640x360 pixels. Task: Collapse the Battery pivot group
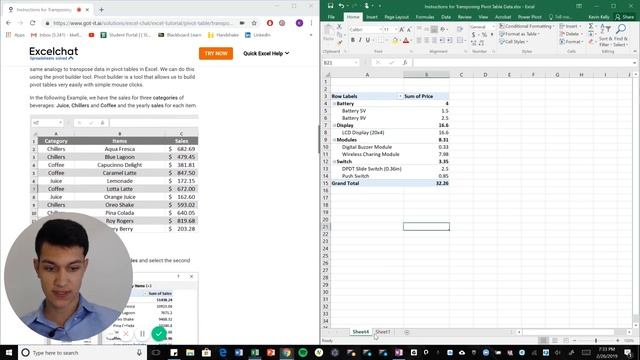tap(334, 104)
